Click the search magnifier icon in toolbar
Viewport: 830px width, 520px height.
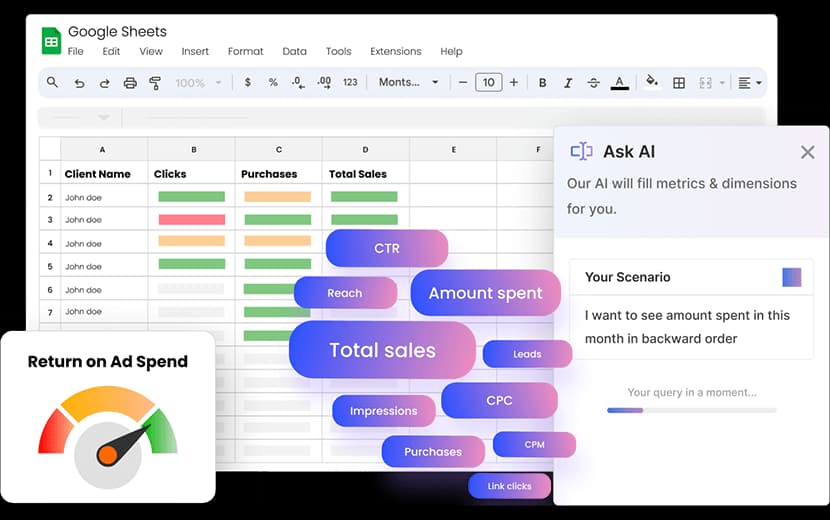click(54, 83)
